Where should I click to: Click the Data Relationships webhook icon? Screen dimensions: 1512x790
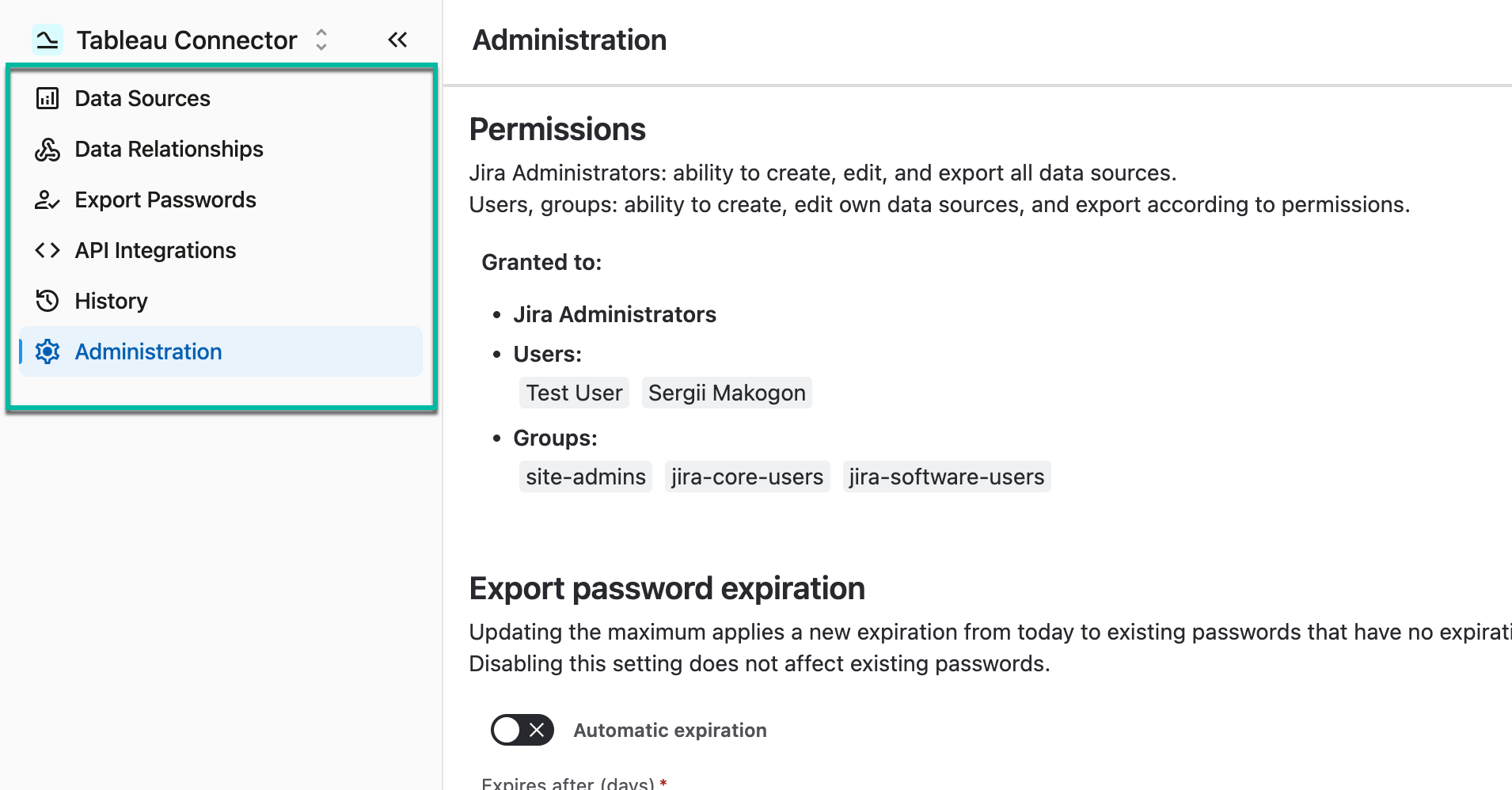click(47, 149)
